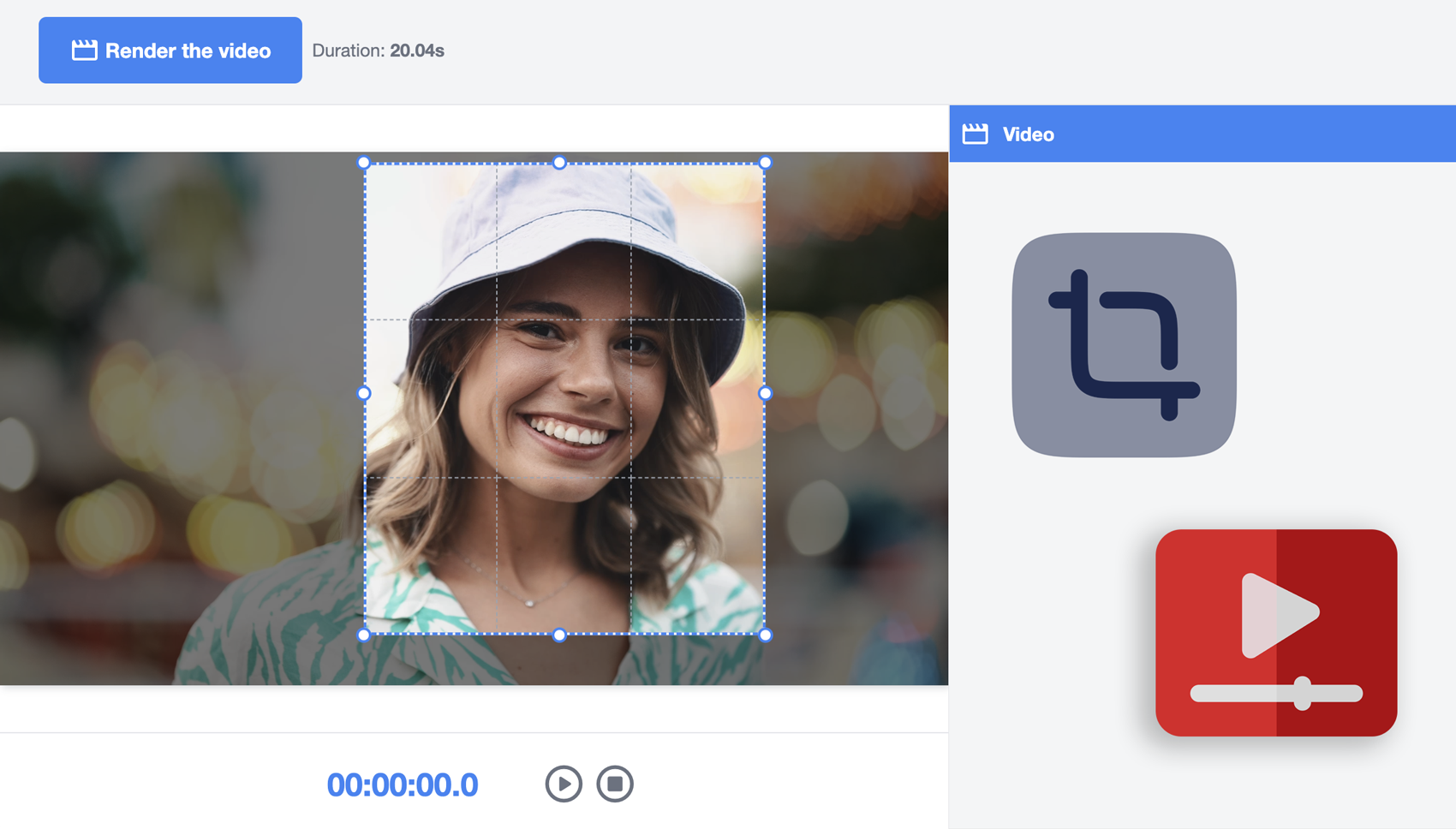Image resolution: width=1456 pixels, height=829 pixels.
Task: Click the top-left crop handle
Action: point(364,163)
